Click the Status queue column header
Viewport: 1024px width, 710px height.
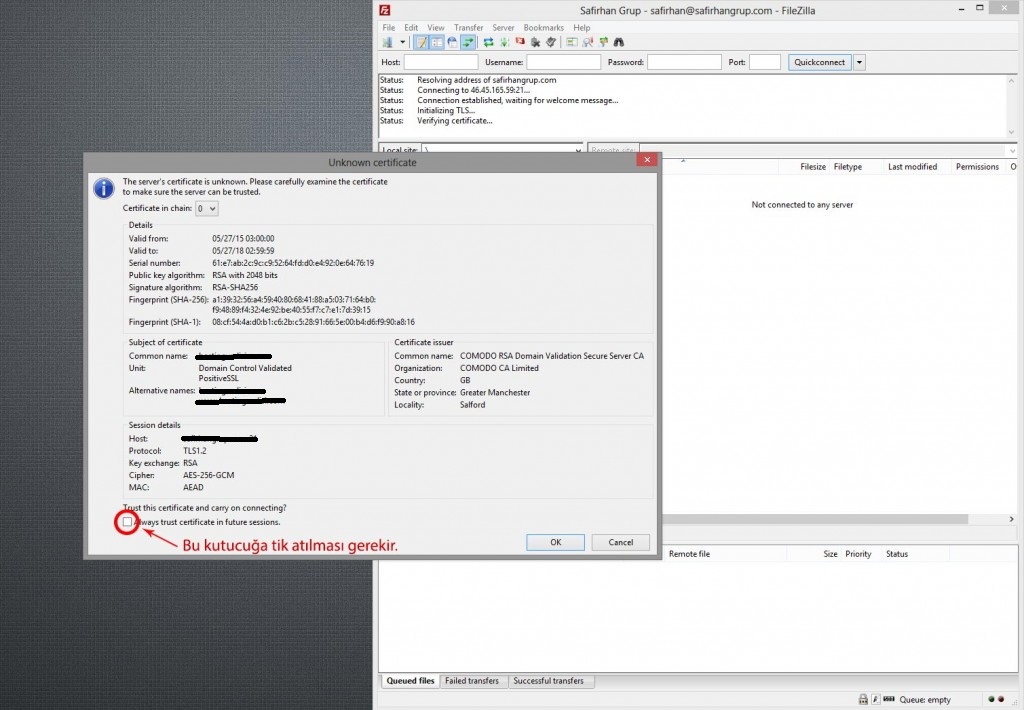tap(897, 554)
